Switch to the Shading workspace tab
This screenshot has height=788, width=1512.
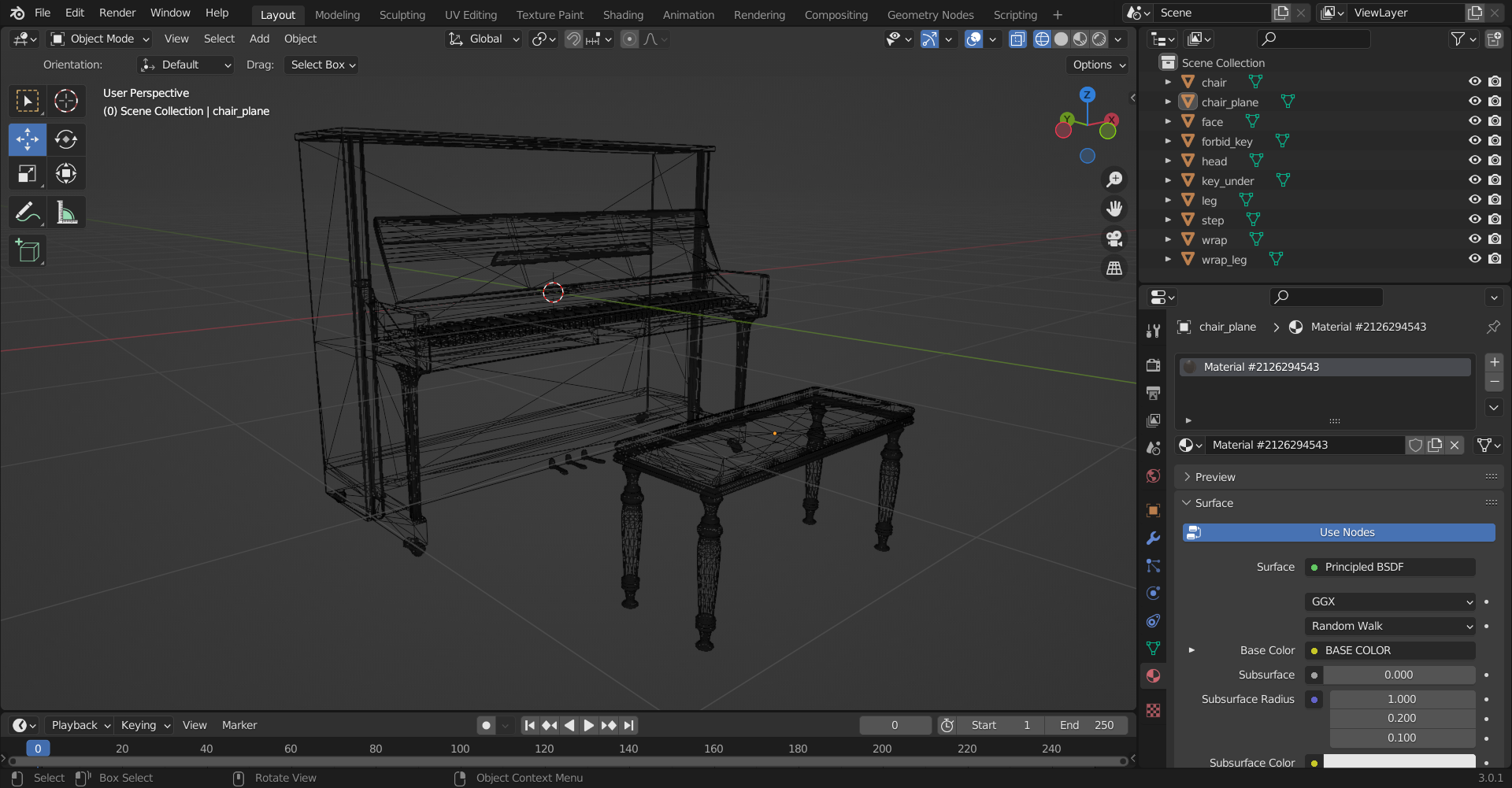pyautogui.click(x=623, y=14)
